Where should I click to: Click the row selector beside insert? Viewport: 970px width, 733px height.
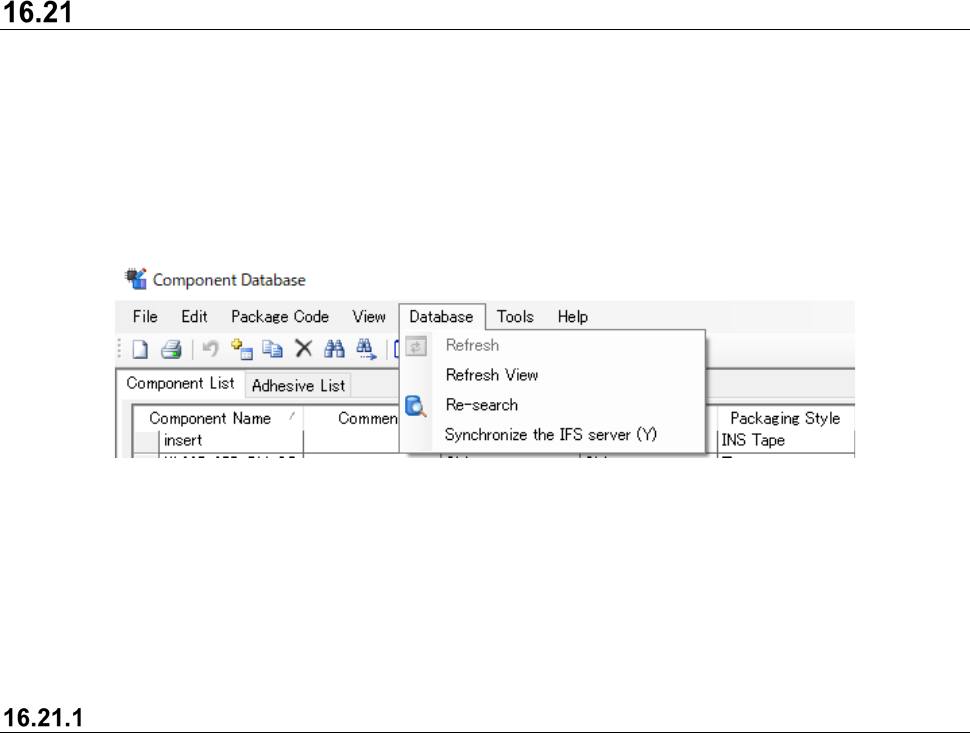(x=147, y=441)
